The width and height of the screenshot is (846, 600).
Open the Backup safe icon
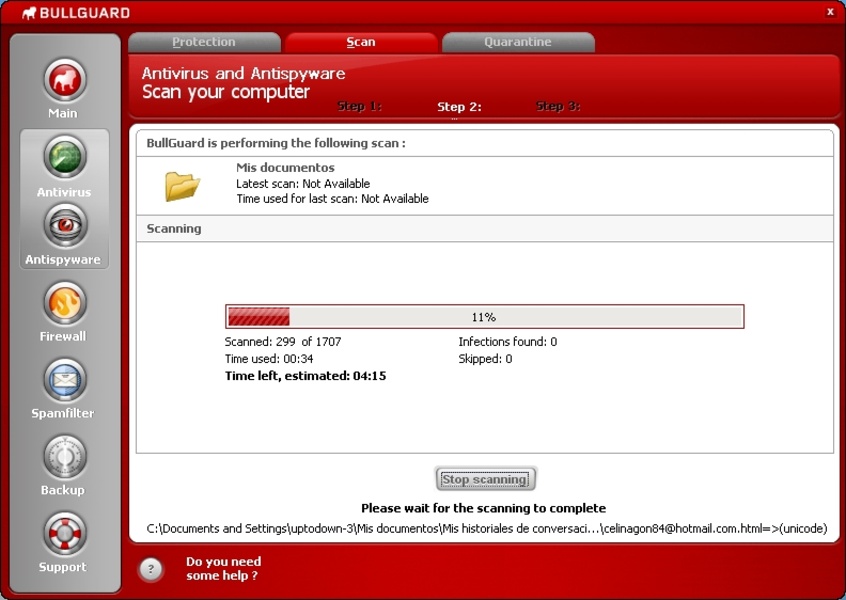coord(64,456)
